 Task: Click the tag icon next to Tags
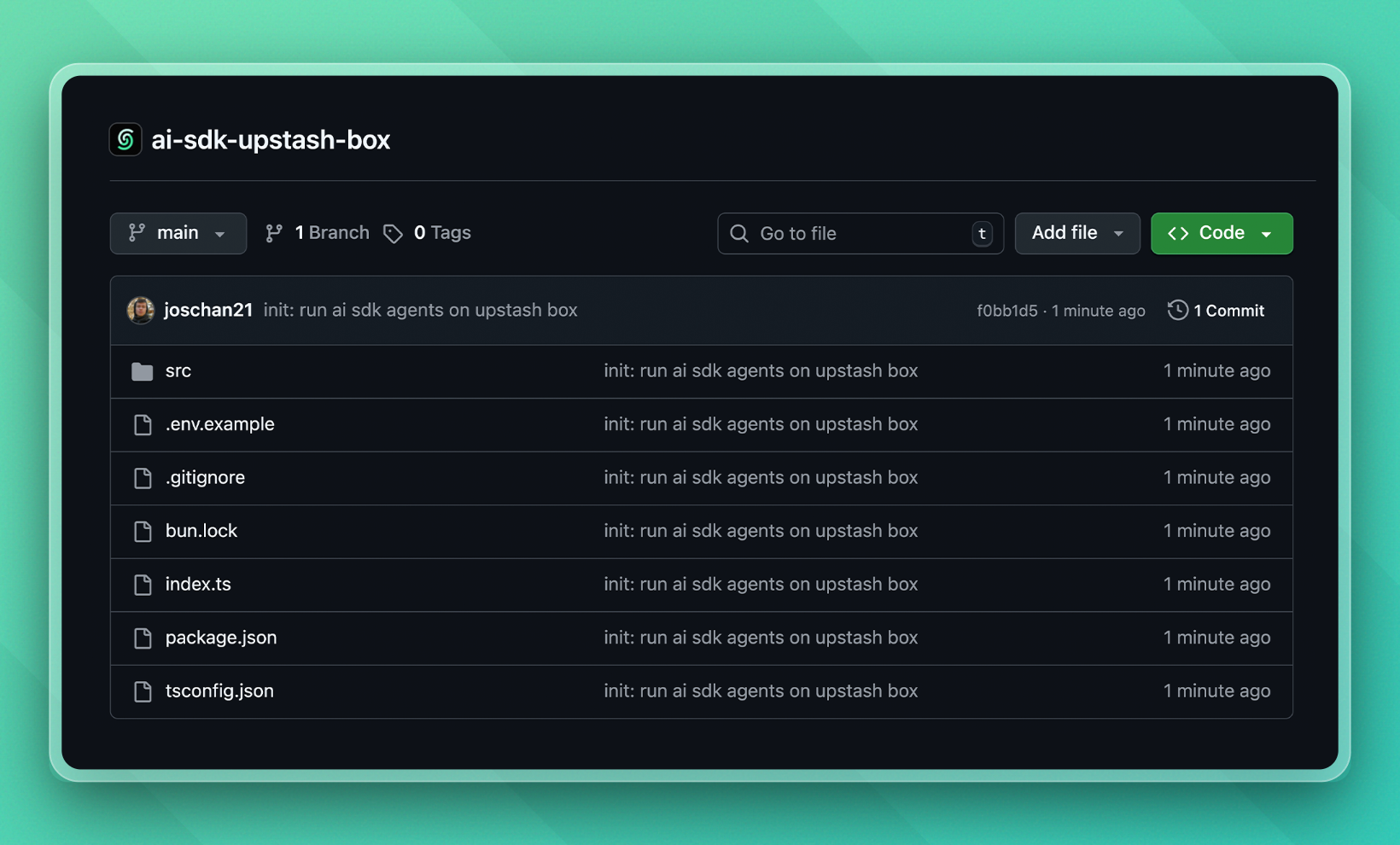pyautogui.click(x=393, y=233)
